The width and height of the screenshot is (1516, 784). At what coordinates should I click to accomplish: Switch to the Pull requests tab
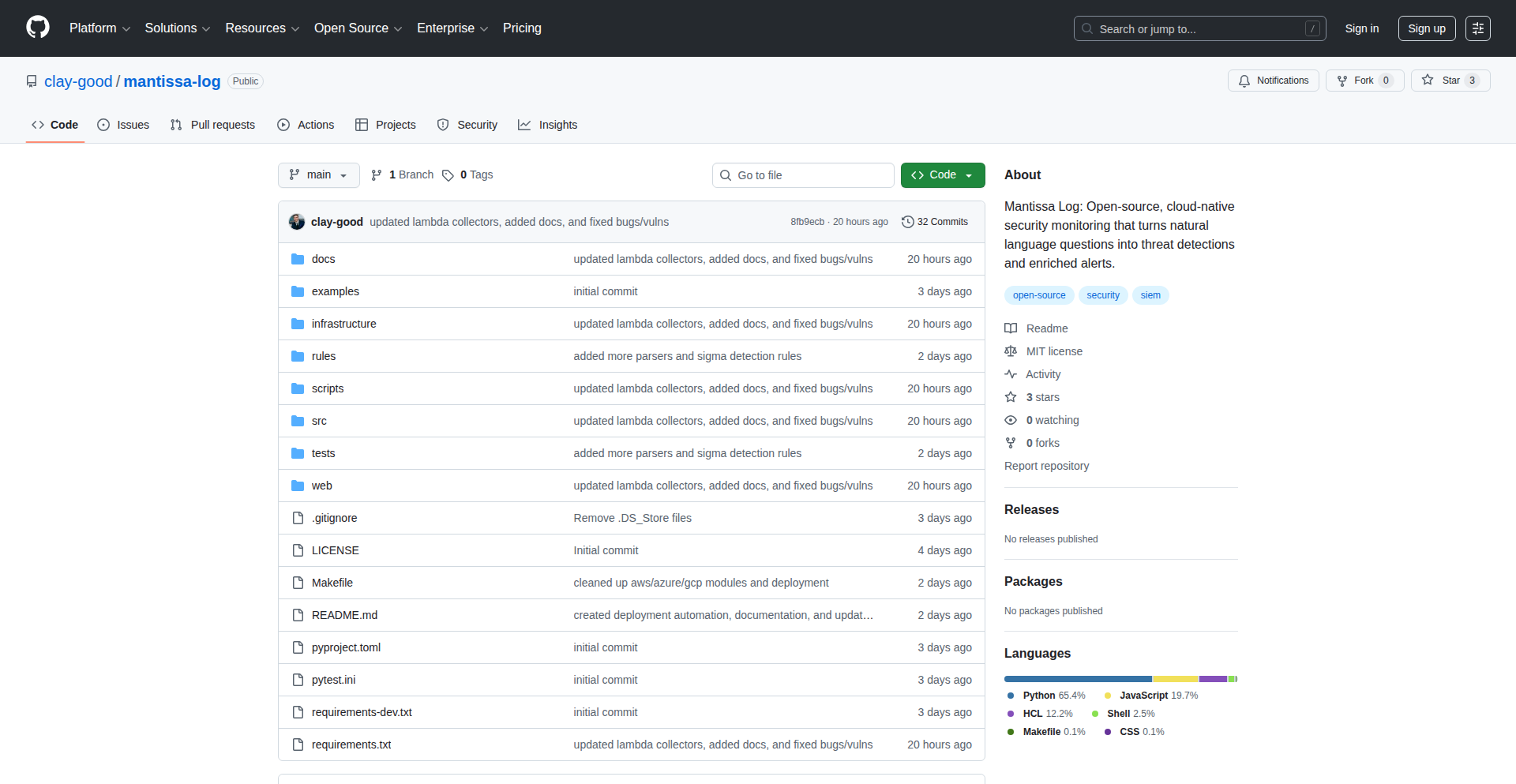tap(213, 125)
